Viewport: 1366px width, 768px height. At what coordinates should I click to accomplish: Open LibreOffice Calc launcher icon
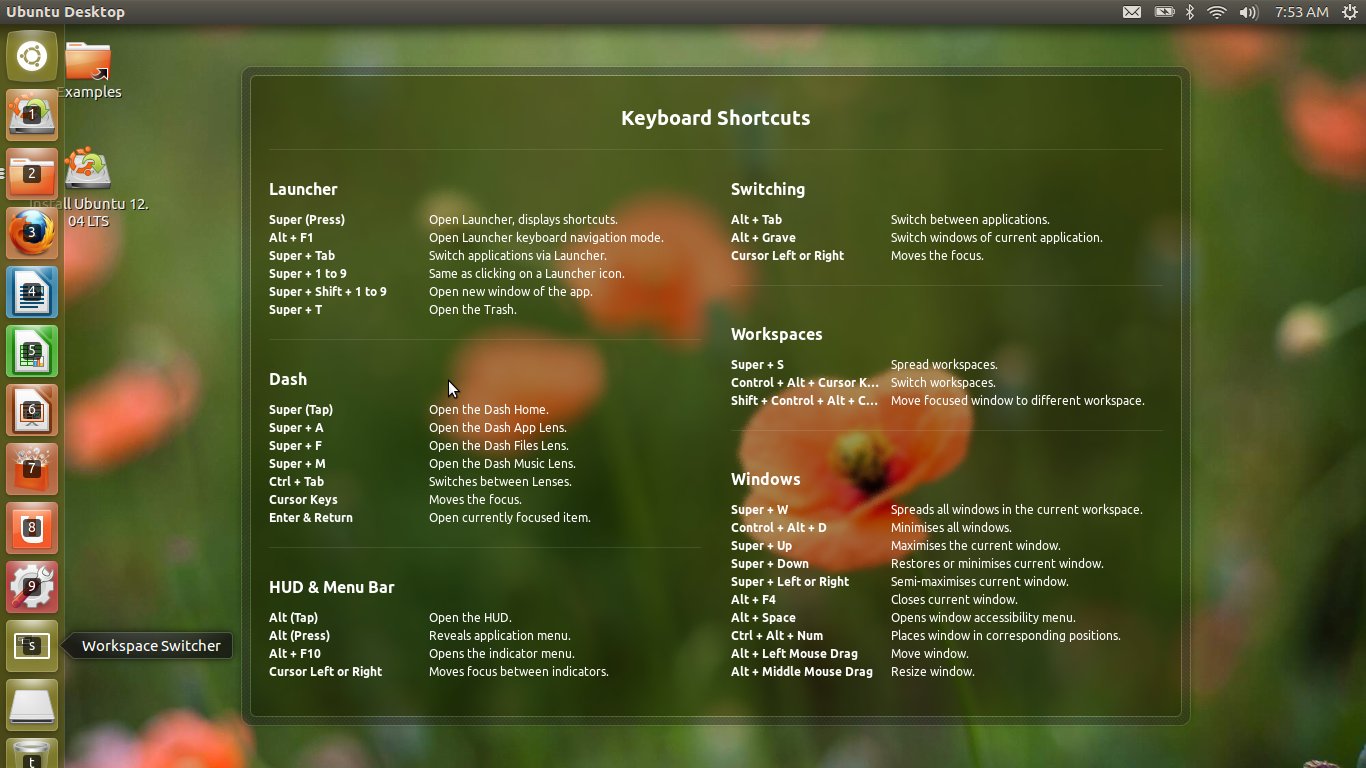click(x=32, y=351)
